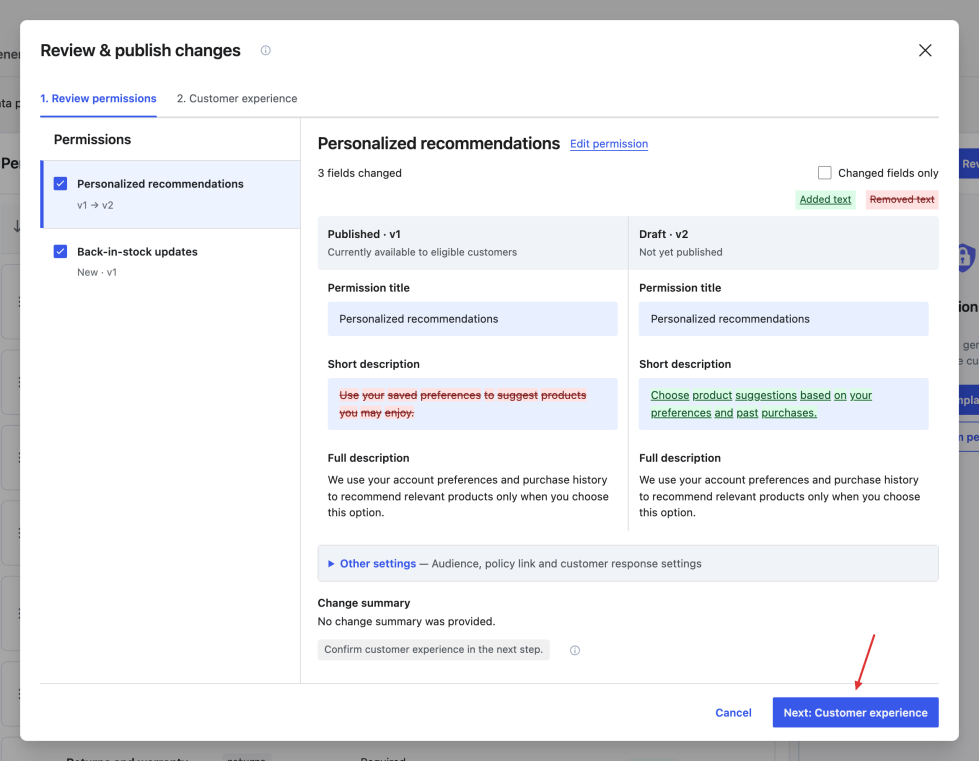Click the Published v1 full description text
The width and height of the screenshot is (979, 761).
click(x=468, y=496)
